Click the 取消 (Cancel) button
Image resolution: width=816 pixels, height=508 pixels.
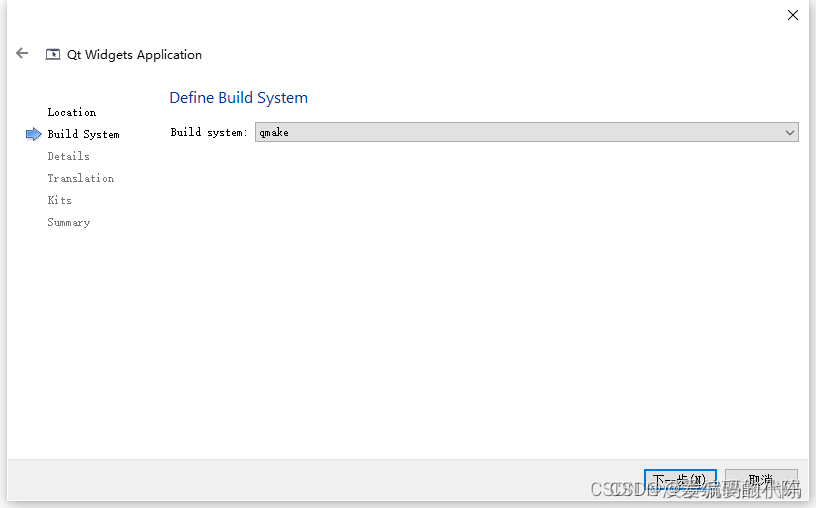pos(761,479)
